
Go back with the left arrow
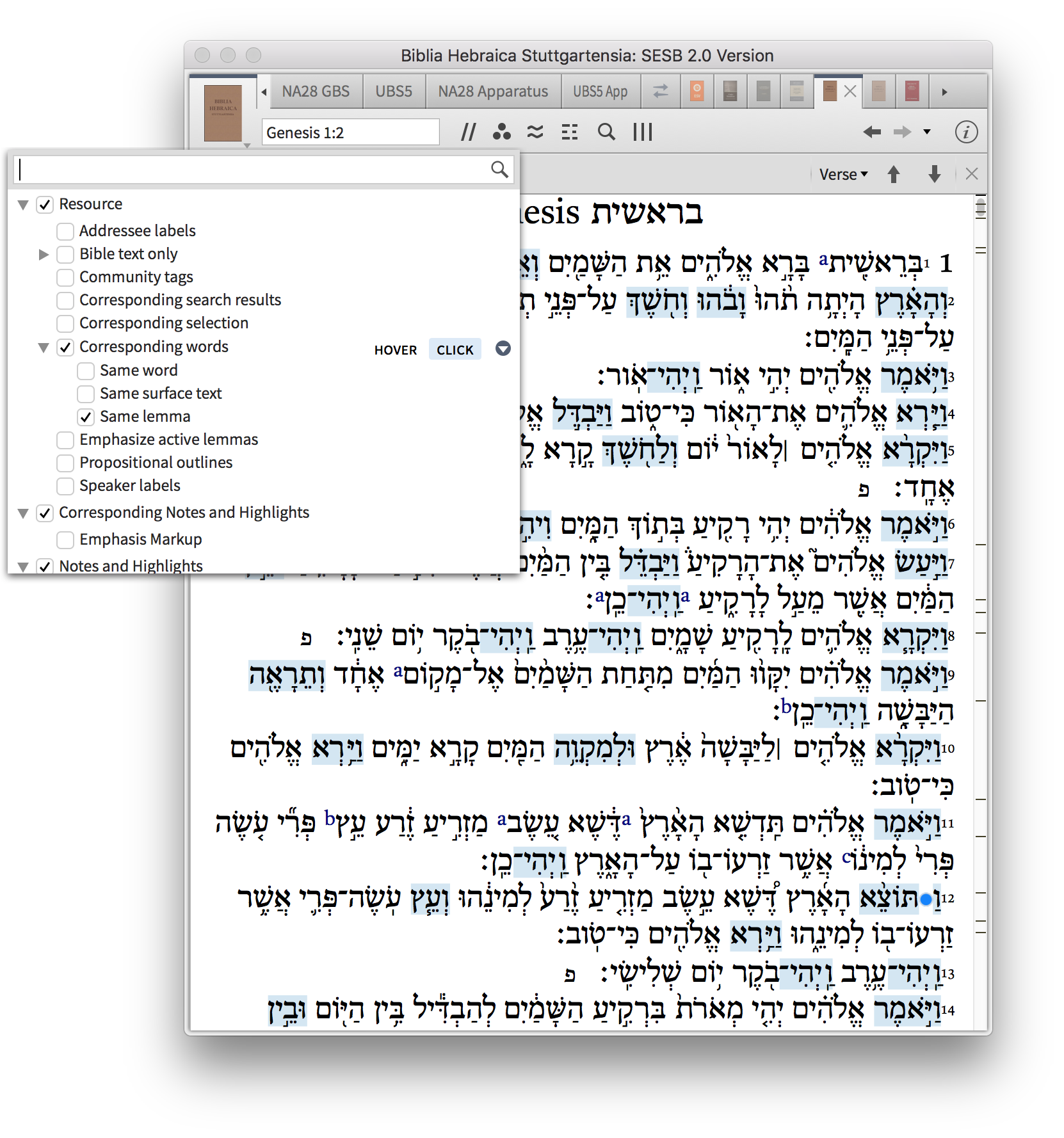pos(871,132)
